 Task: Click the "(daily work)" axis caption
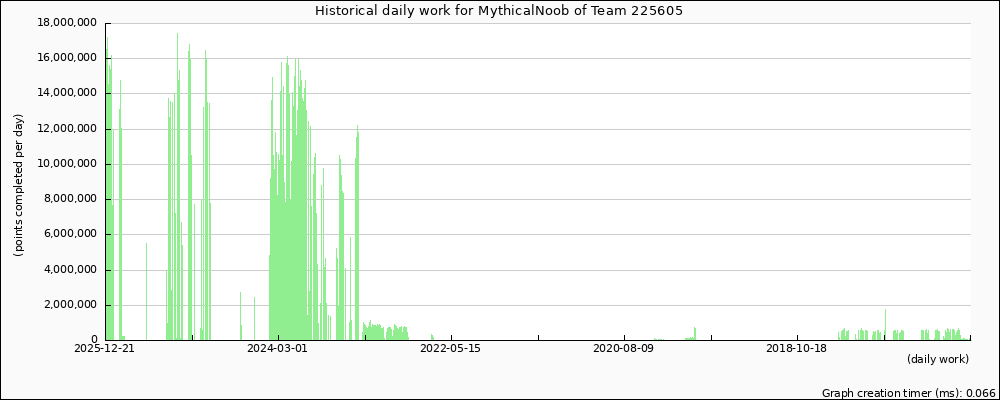(937, 359)
